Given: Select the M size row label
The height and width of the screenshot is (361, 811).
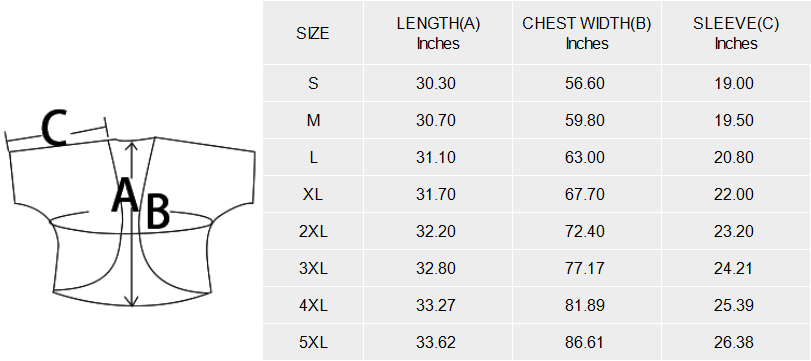Looking at the screenshot, I should click(313, 121).
